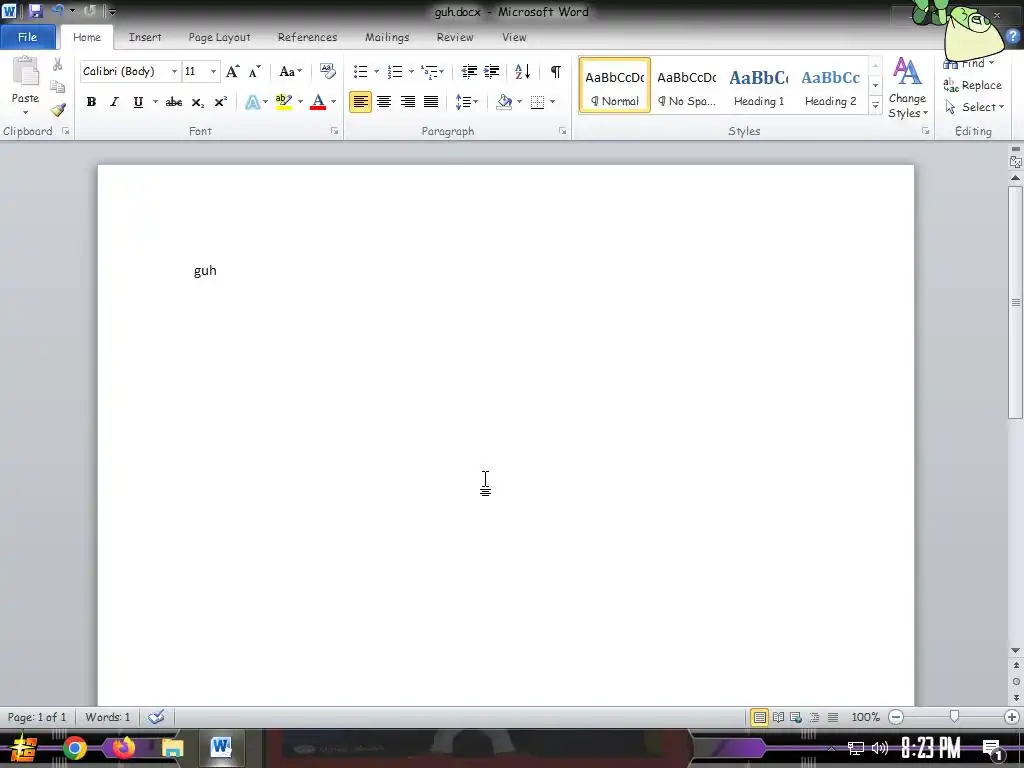Viewport: 1024px width, 768px height.
Task: Apply Subscript formatting
Action: [197, 102]
